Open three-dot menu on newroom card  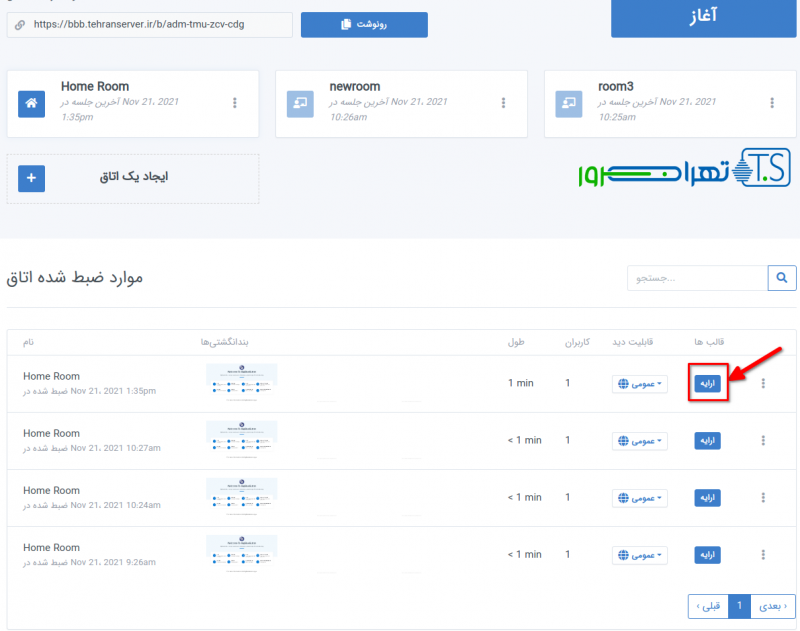click(503, 103)
